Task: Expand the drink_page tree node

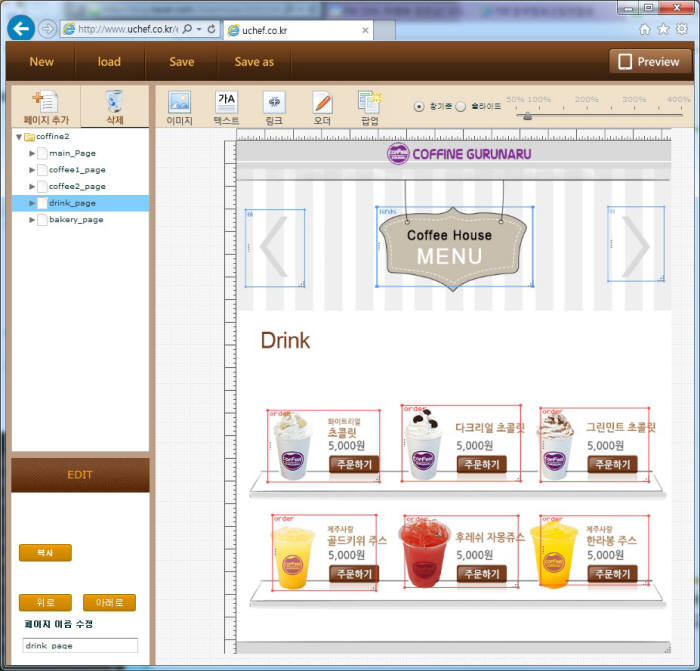Action: pyautogui.click(x=32, y=203)
